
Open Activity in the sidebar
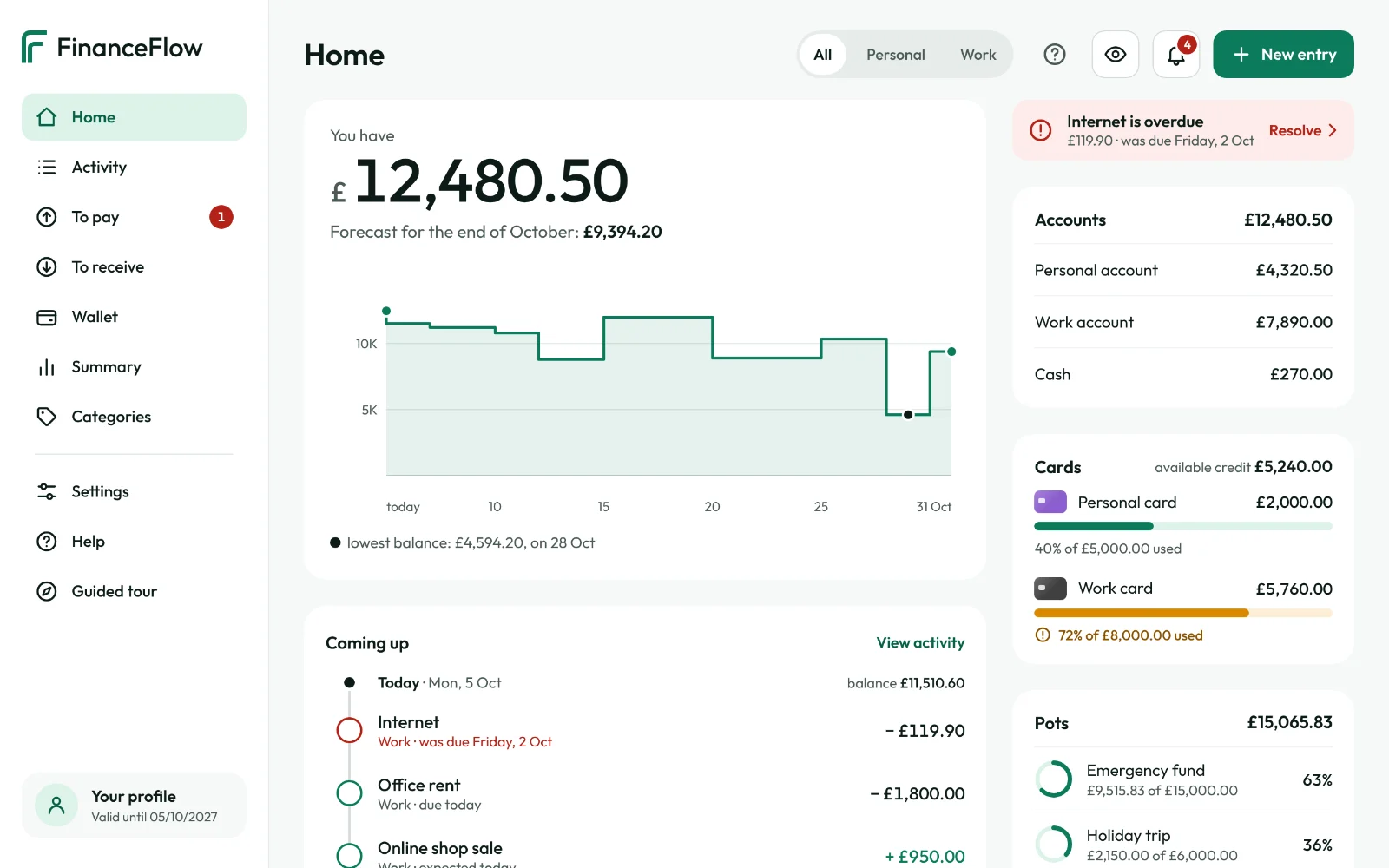coord(134,168)
